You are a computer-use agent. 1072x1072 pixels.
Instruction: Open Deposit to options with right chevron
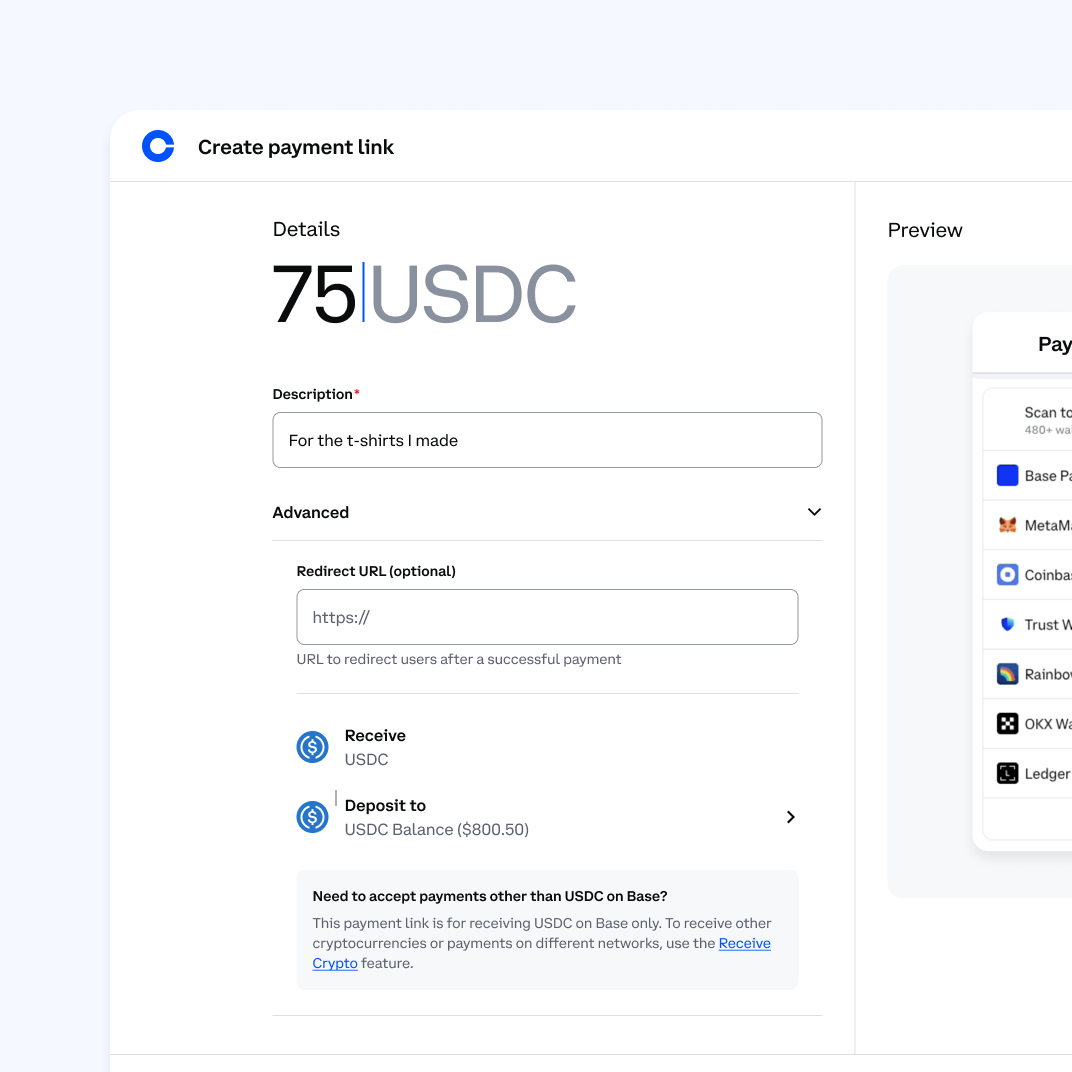click(790, 817)
